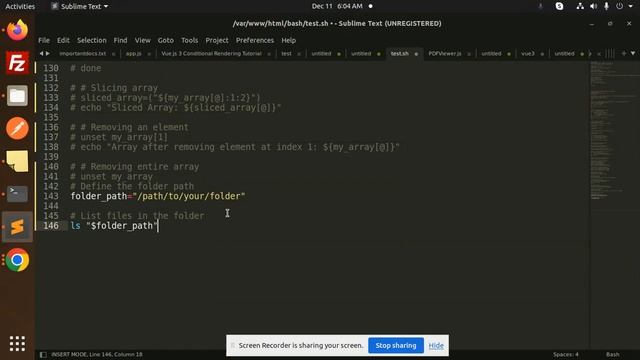
Task: Add a new tab with plus icon
Action: (x=624, y=53)
